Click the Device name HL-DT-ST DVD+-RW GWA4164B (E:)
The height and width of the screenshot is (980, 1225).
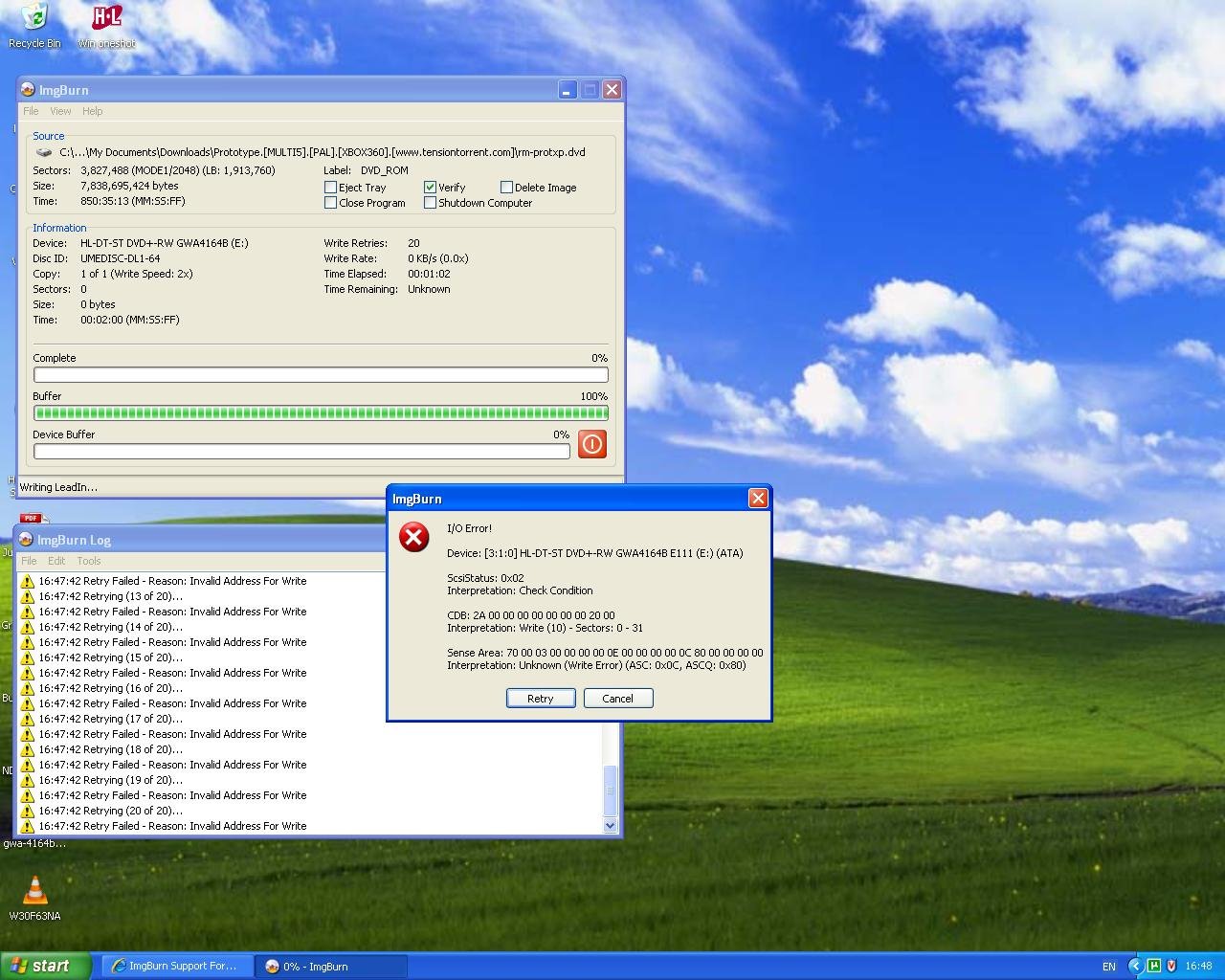pyautogui.click(x=165, y=243)
